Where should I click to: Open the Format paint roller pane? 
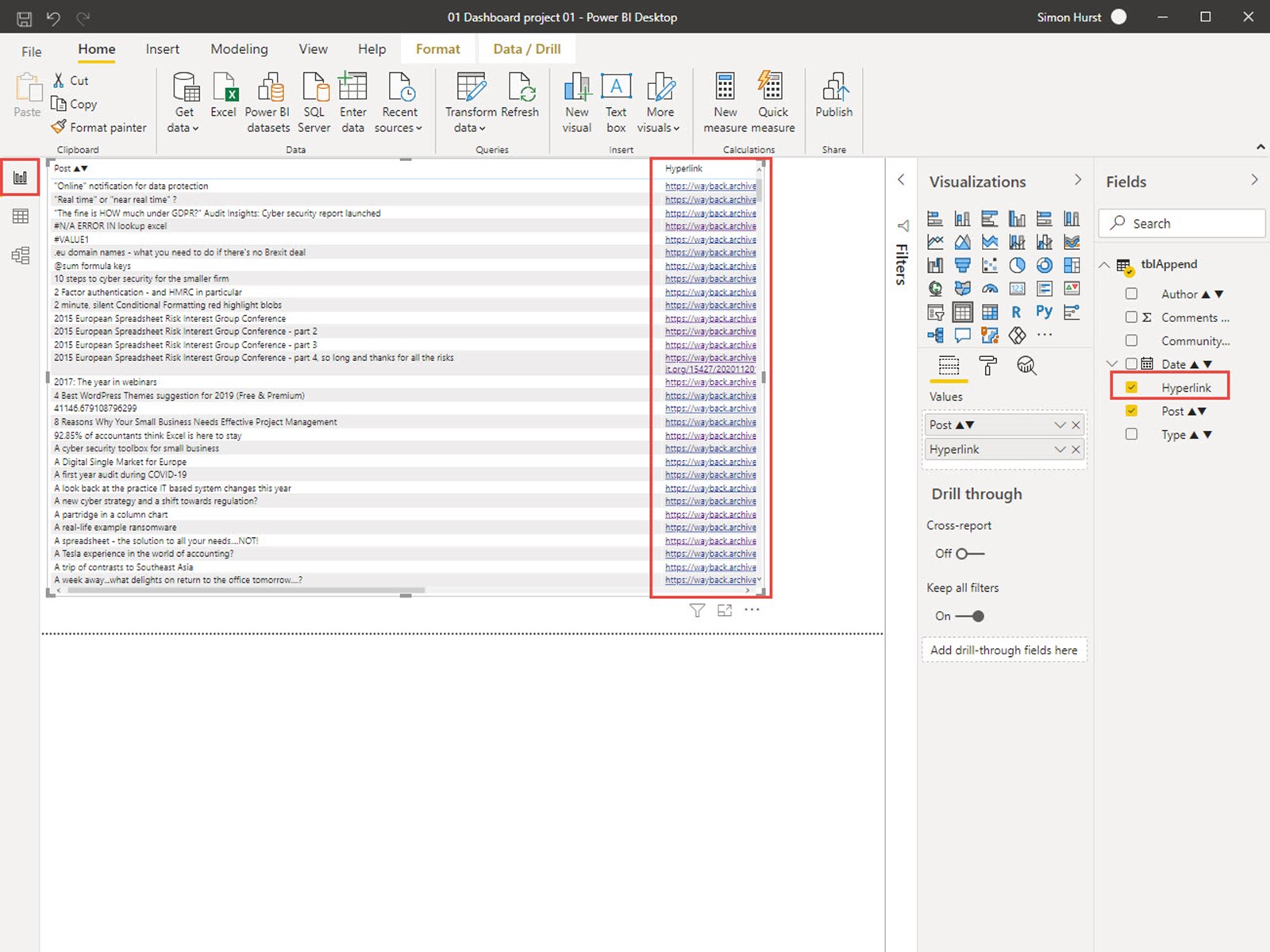987,366
